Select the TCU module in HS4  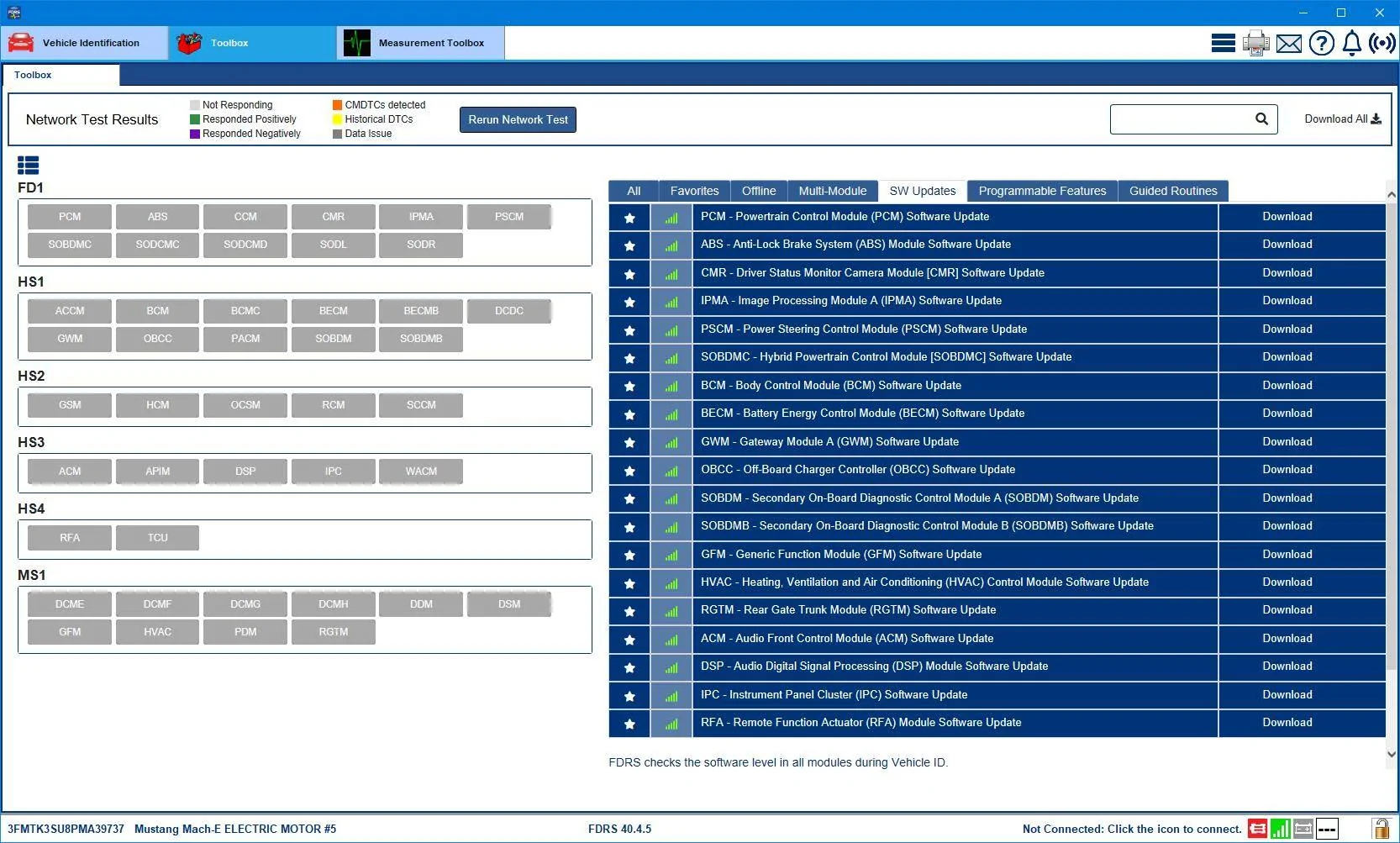coord(158,538)
